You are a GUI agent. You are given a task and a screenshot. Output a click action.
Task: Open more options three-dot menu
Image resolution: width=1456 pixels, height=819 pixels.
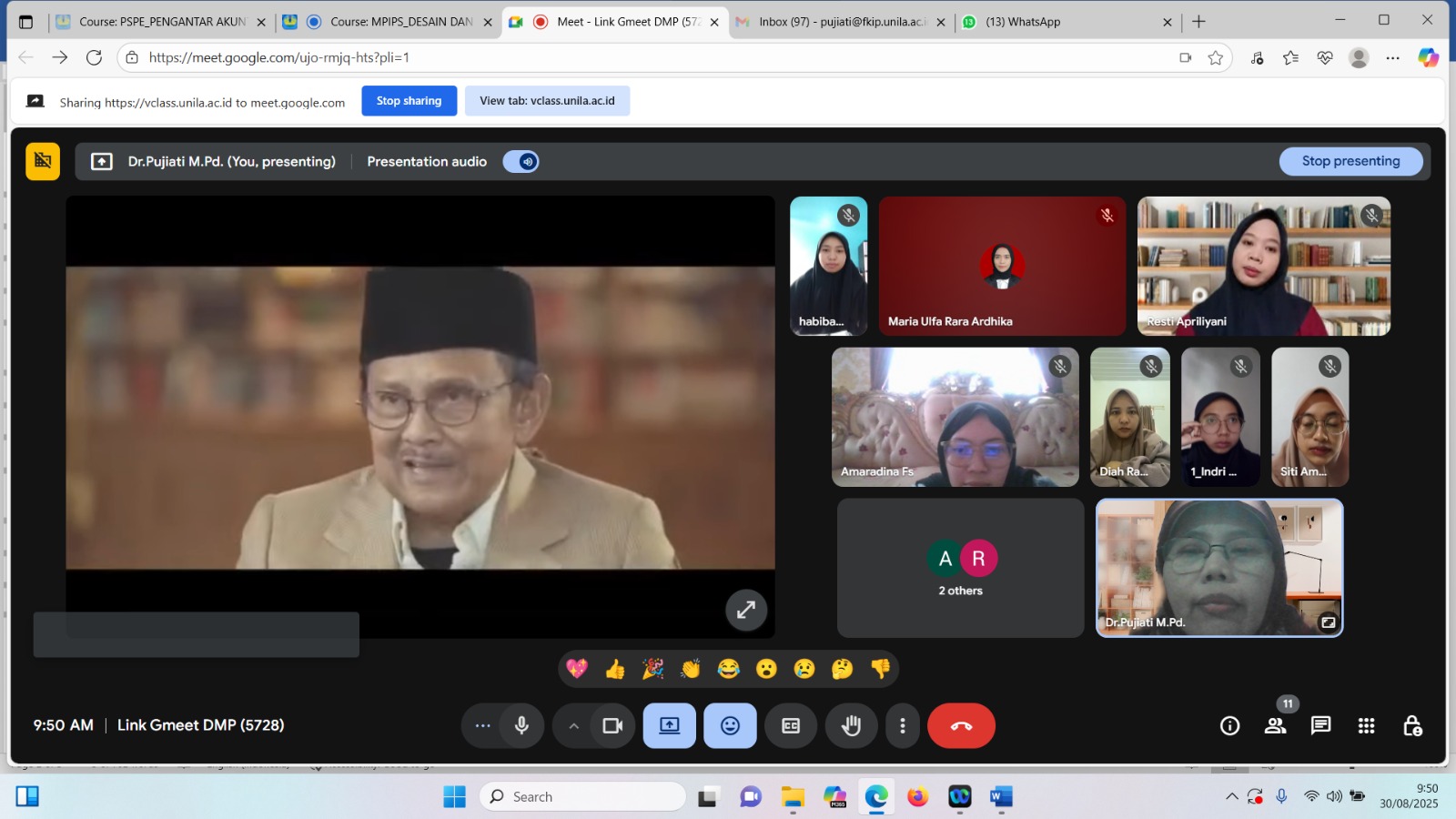[x=902, y=725]
